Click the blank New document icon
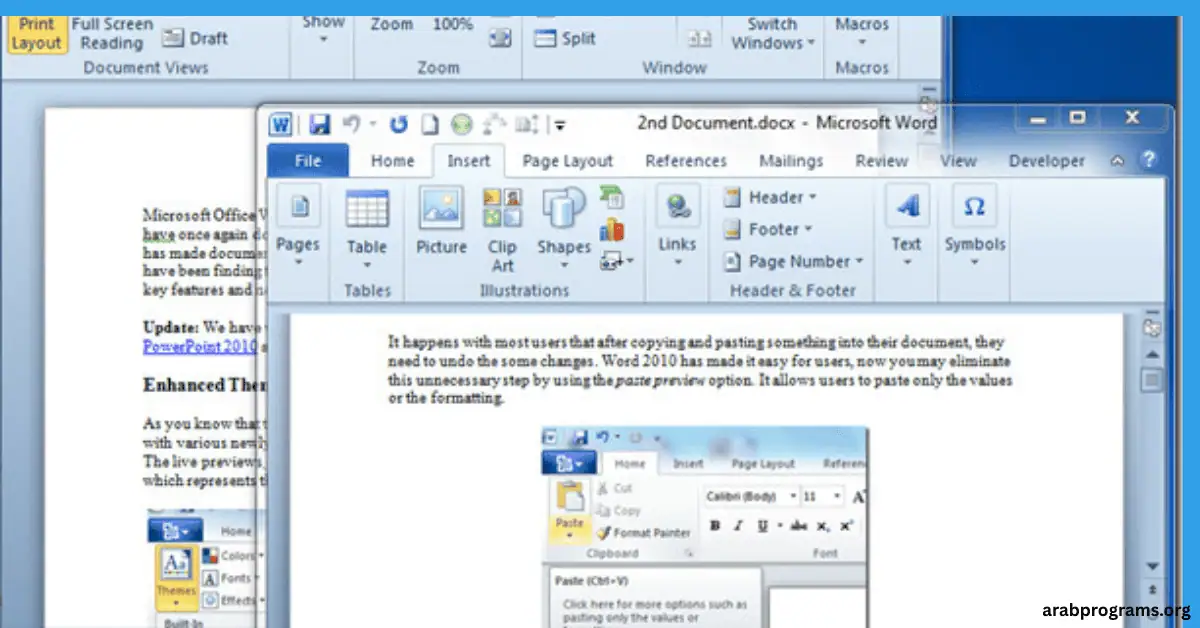Image resolution: width=1200 pixels, height=628 pixels. (429, 125)
